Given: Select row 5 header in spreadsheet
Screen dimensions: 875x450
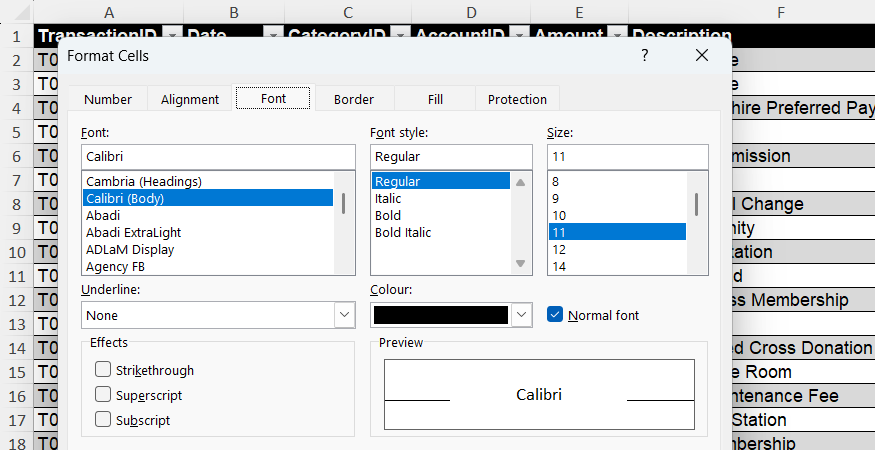Looking at the screenshot, I should coord(17,132).
